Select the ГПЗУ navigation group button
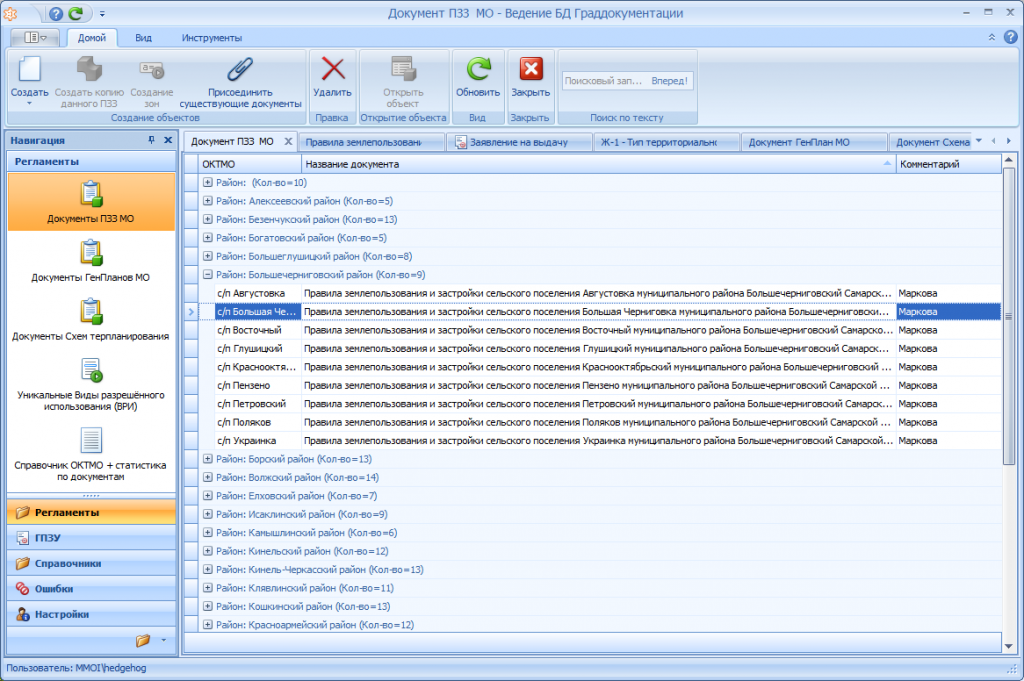Viewport: 1024px width, 681px height. pos(91,538)
